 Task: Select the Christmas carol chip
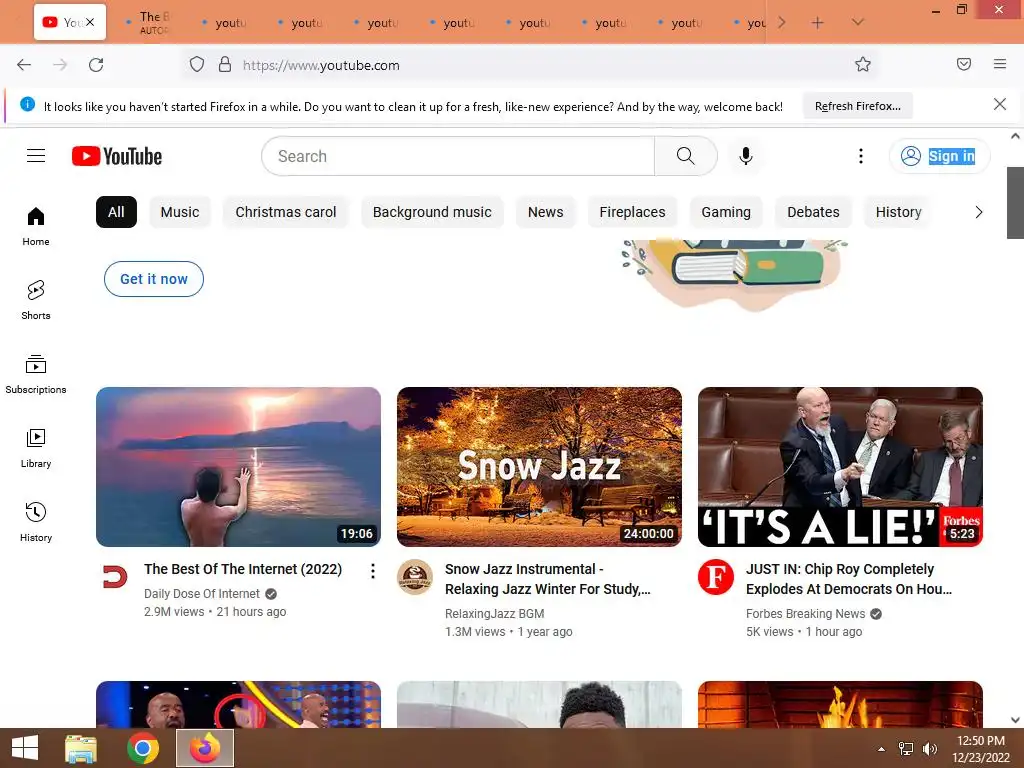pos(285,212)
